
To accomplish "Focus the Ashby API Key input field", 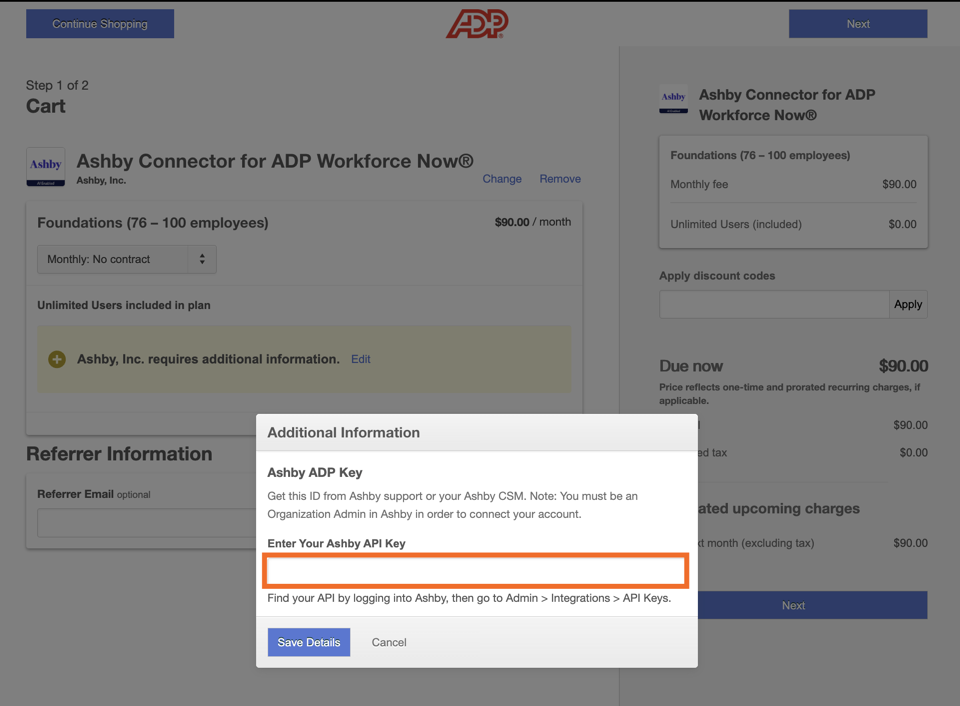I will pyautogui.click(x=476, y=571).
